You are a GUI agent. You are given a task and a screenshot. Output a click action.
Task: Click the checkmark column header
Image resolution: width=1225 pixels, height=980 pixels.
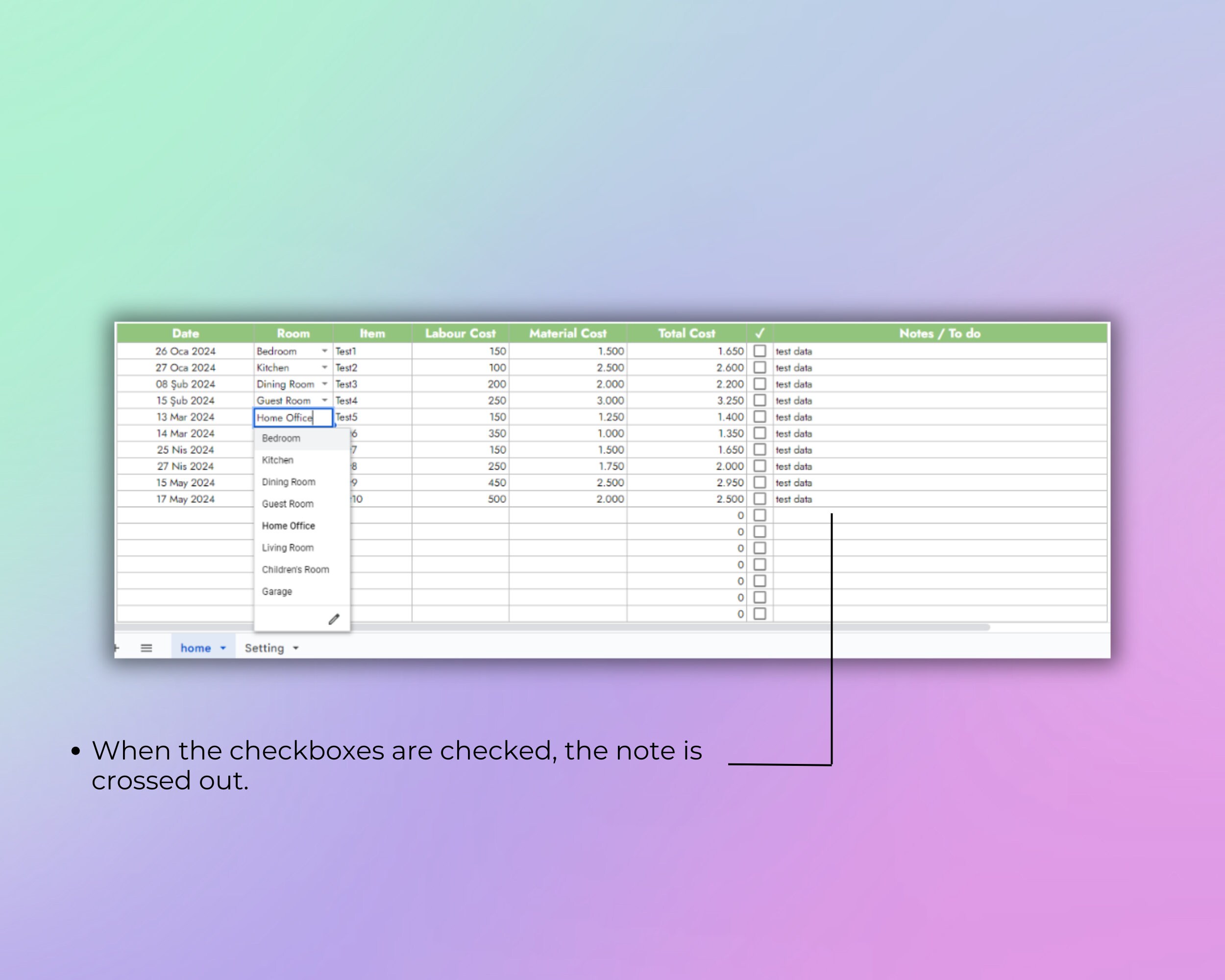pos(759,334)
